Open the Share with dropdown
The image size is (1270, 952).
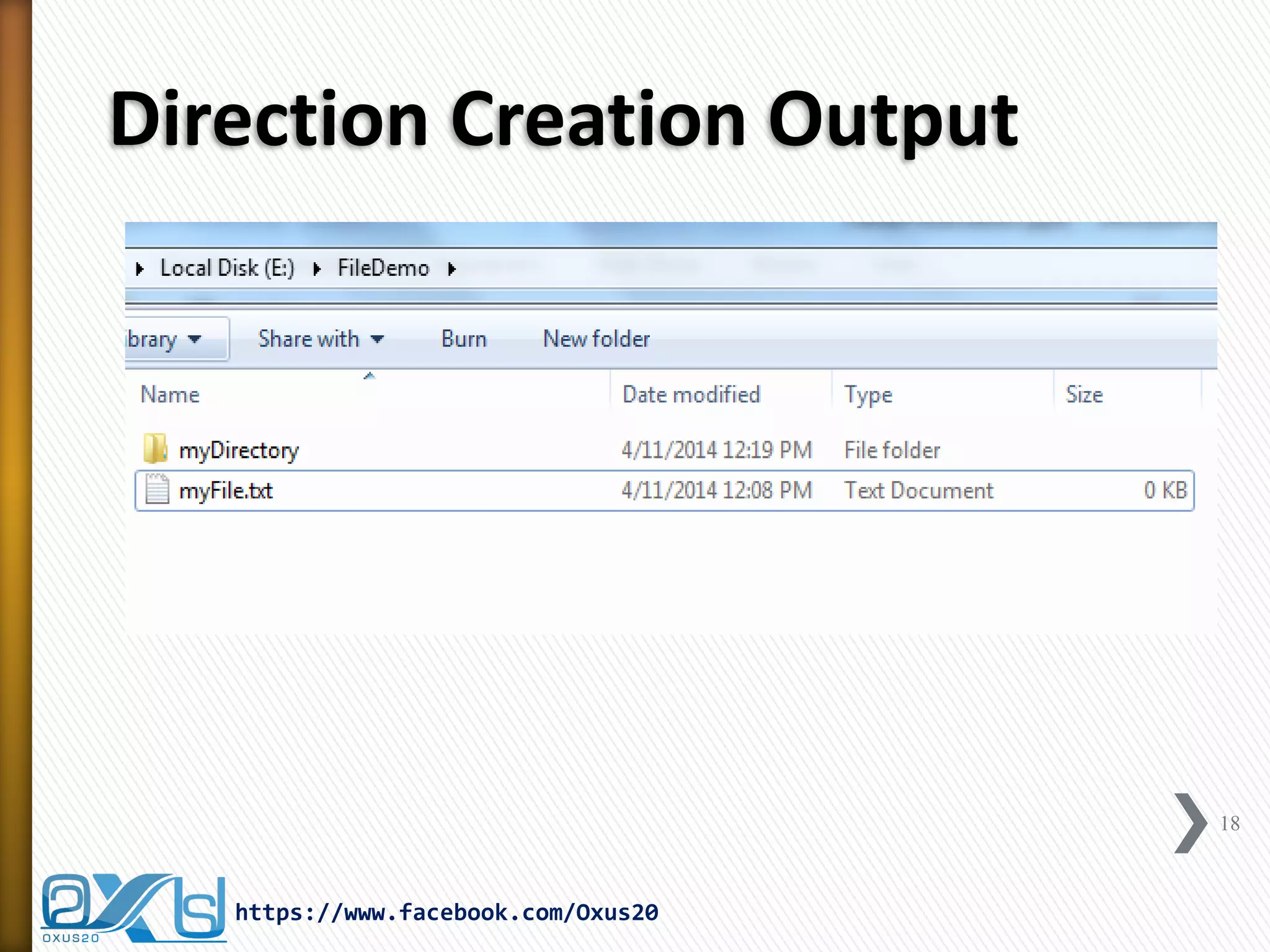click(x=321, y=339)
